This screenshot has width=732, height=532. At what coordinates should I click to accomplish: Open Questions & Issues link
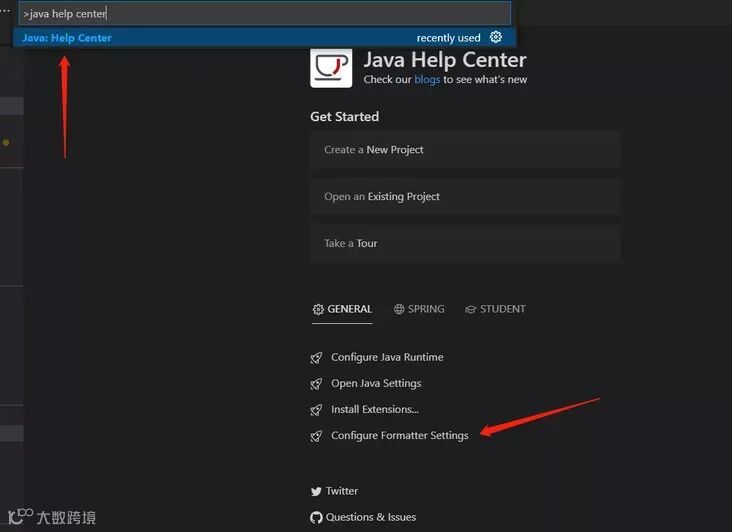coord(371,517)
